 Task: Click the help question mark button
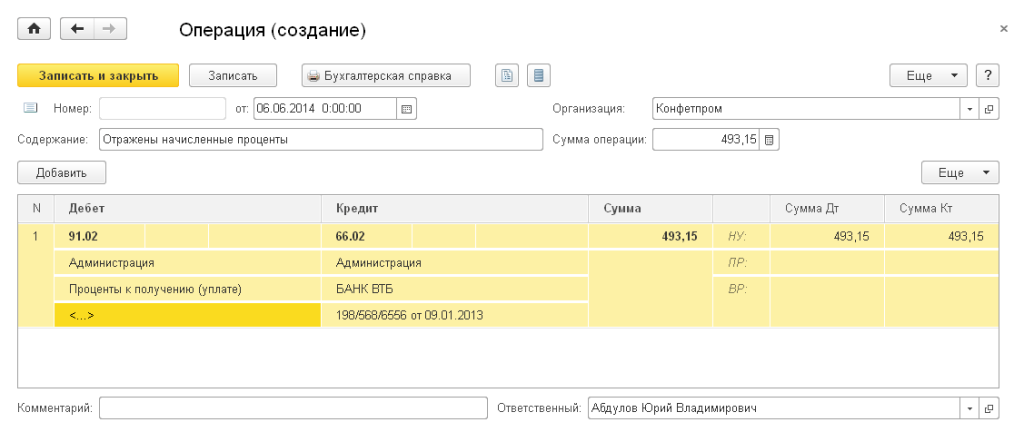point(988,76)
